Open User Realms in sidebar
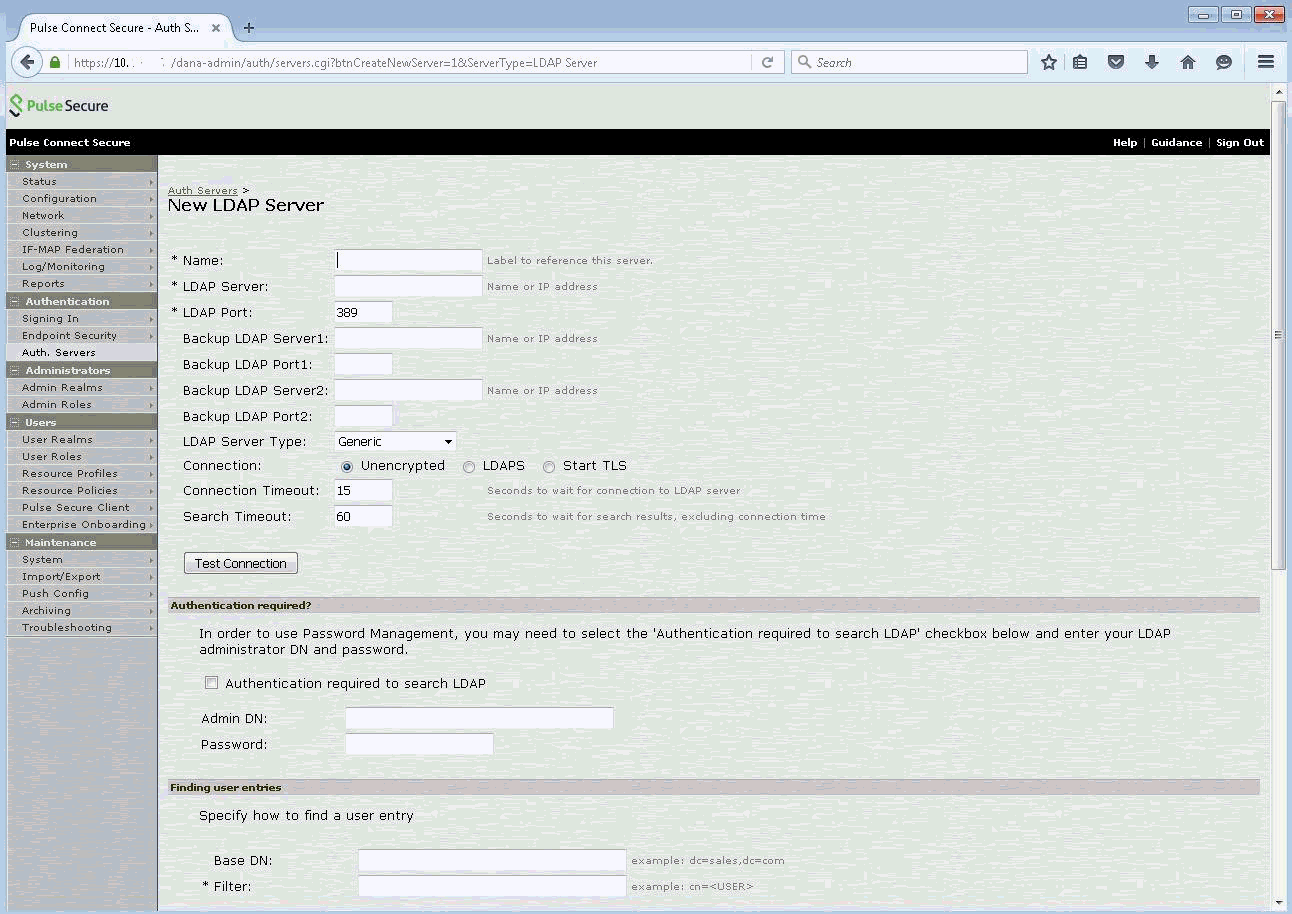Screen dimensions: 1292x914 pyautogui.click(x=57, y=440)
